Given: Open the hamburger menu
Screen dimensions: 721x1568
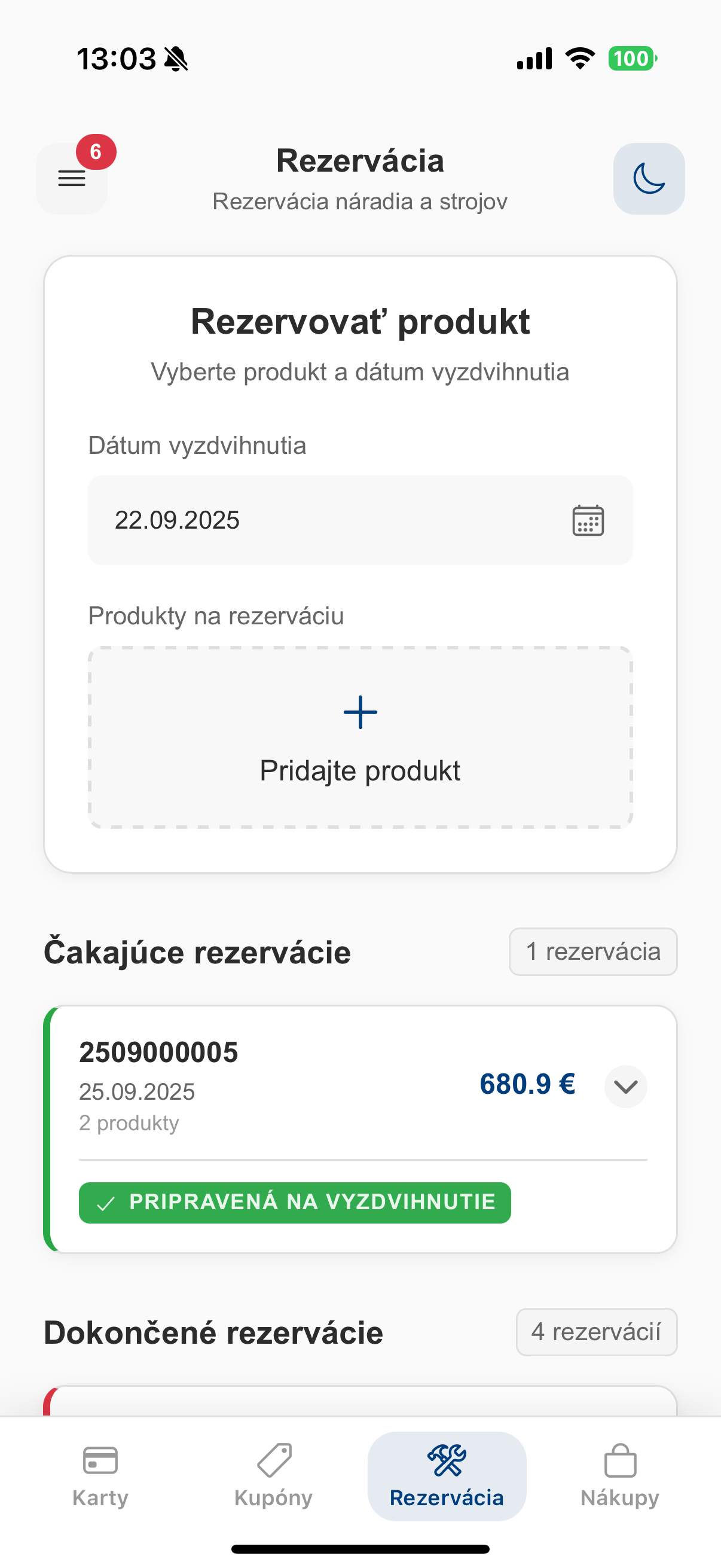Looking at the screenshot, I should click(72, 178).
